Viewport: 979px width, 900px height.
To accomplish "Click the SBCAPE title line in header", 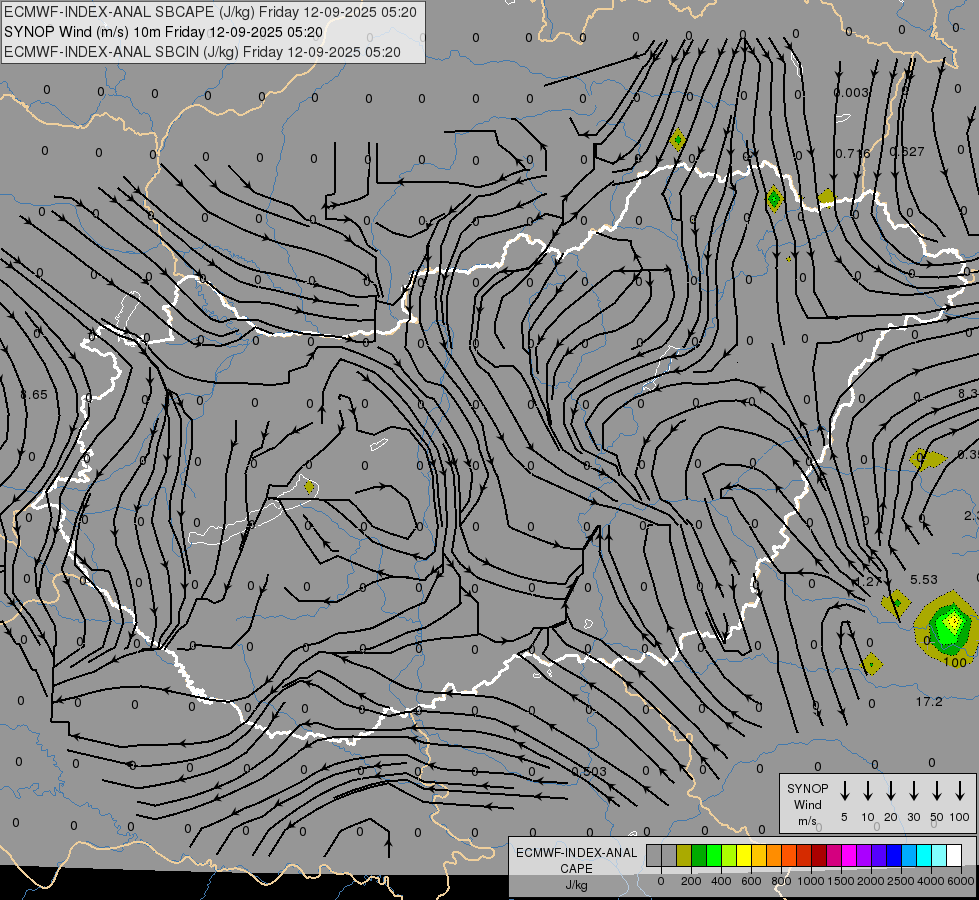I will pos(210,12).
